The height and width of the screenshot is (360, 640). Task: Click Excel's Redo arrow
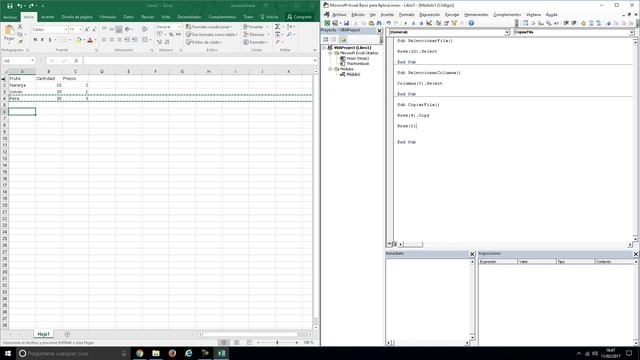pos(31,6)
